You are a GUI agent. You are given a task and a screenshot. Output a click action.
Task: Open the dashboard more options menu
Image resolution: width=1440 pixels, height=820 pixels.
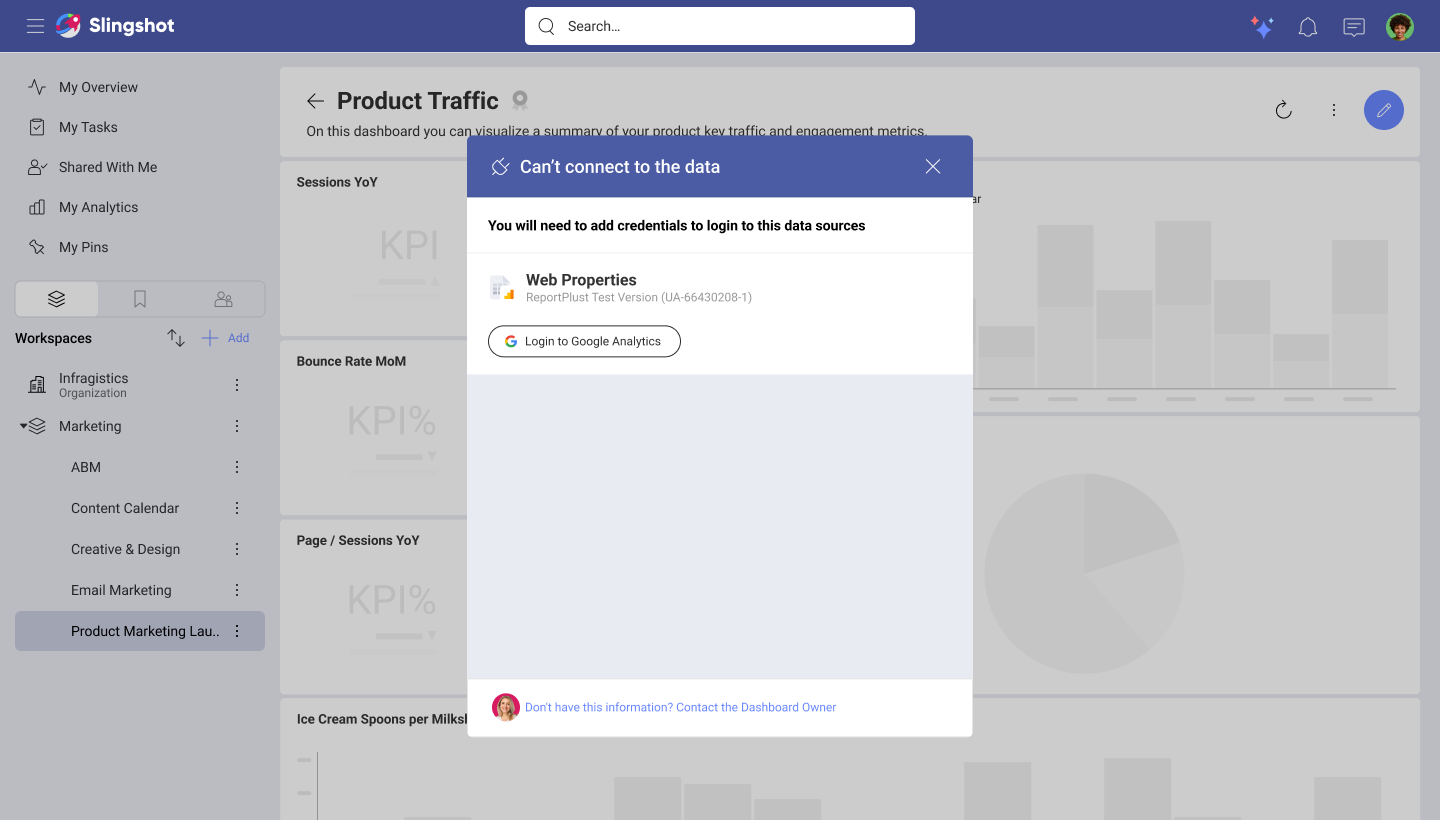[x=1334, y=110]
